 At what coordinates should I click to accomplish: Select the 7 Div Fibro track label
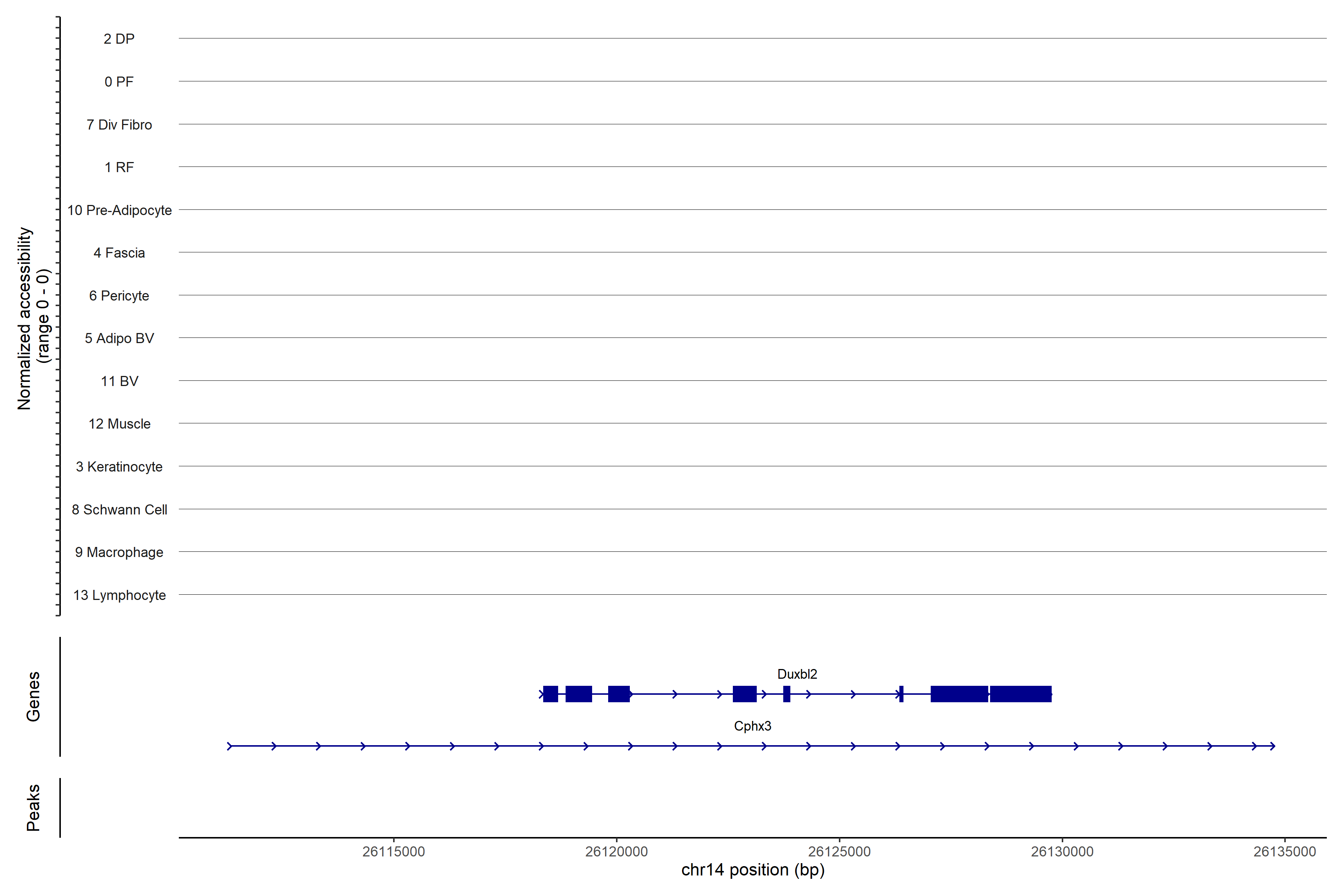[x=119, y=125]
